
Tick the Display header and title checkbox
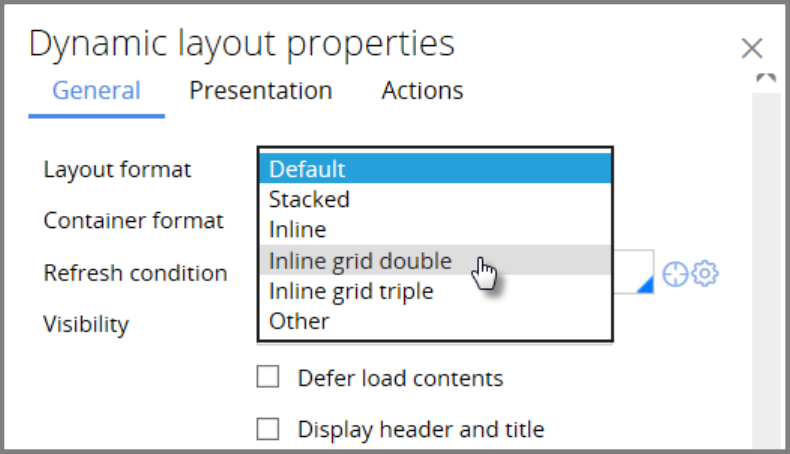coord(268,429)
